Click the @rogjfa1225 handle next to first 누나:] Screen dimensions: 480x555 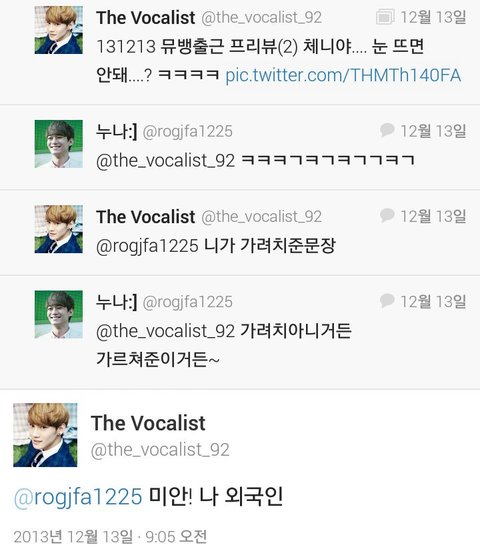point(188,132)
